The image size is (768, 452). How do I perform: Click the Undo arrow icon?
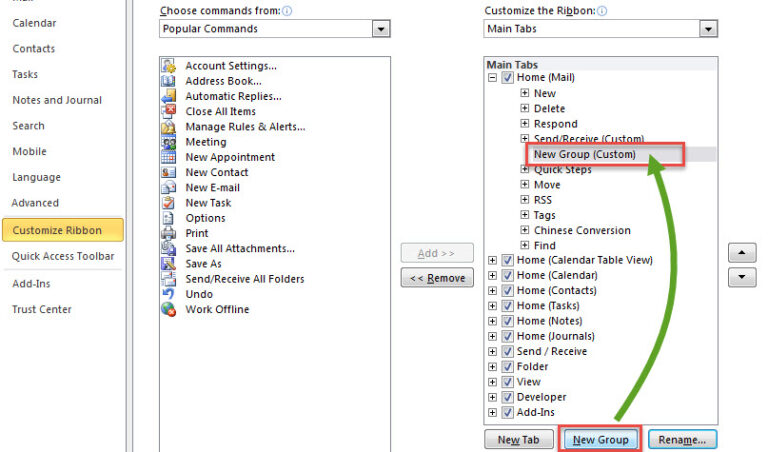click(x=168, y=294)
